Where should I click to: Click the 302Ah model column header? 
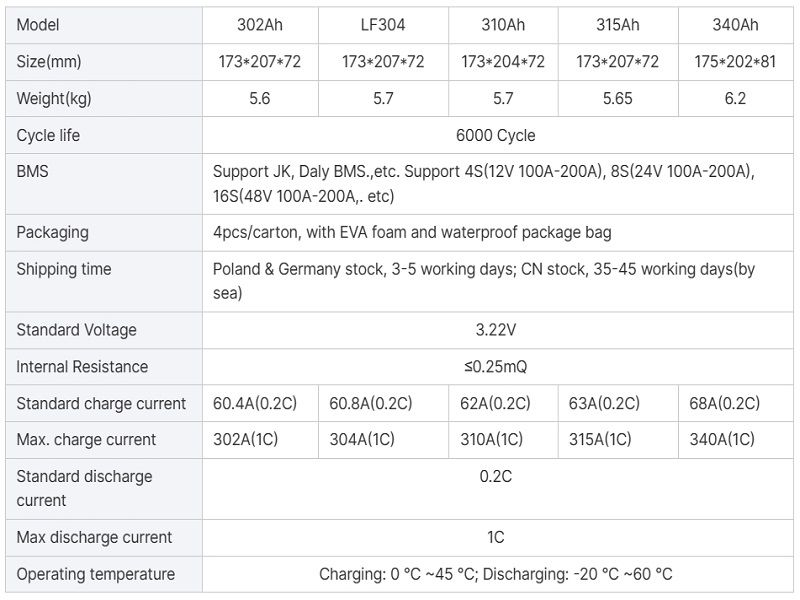(258, 26)
